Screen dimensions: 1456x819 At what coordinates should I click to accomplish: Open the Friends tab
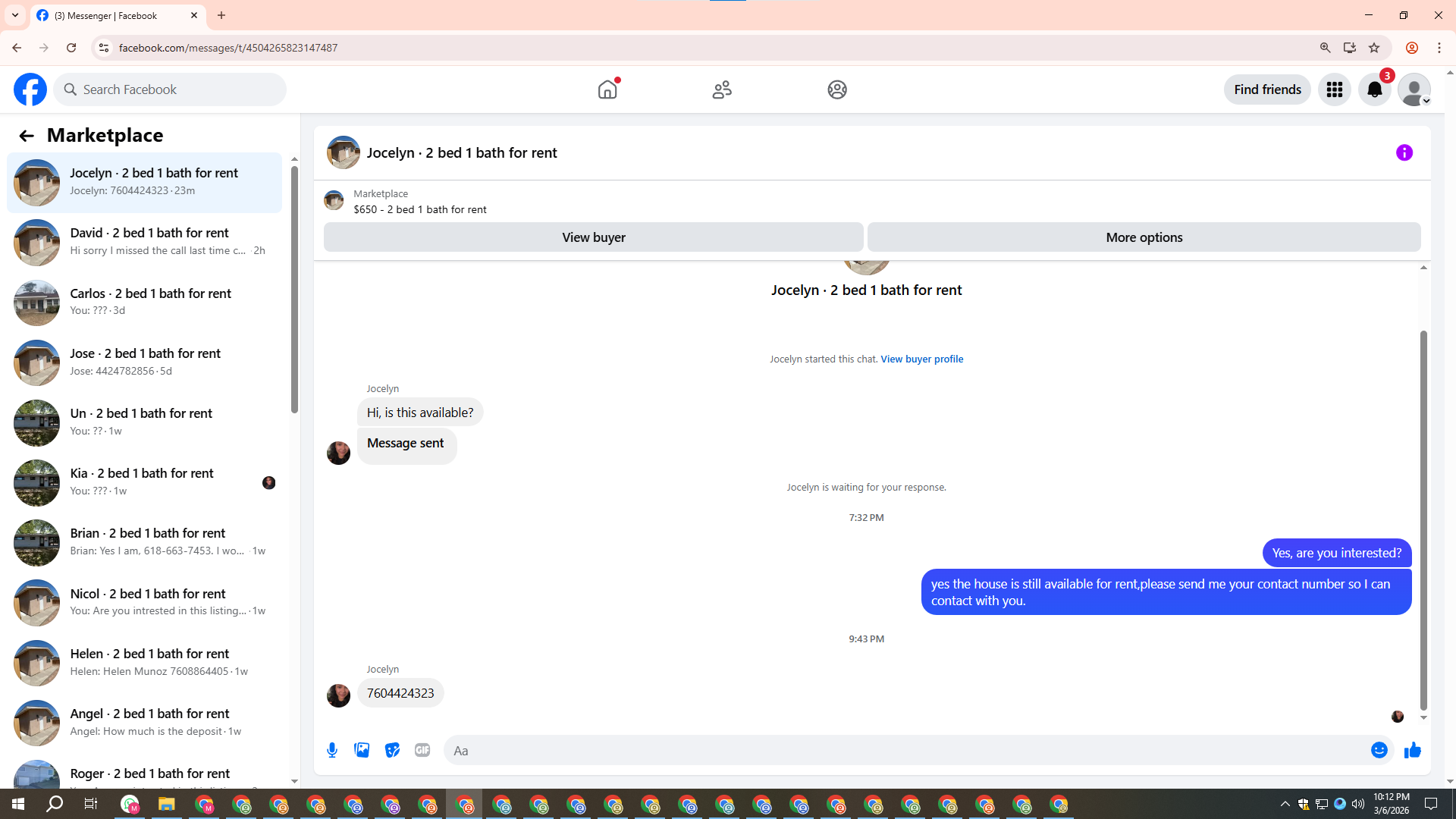coord(722,89)
